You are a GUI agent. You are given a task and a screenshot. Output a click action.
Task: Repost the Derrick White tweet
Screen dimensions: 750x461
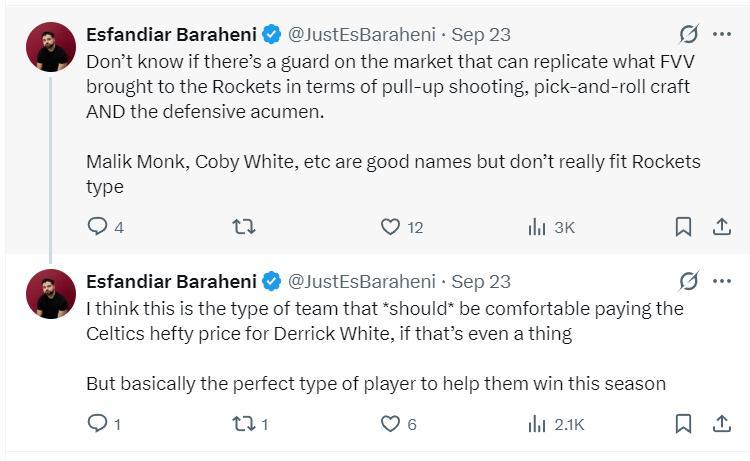(243, 424)
